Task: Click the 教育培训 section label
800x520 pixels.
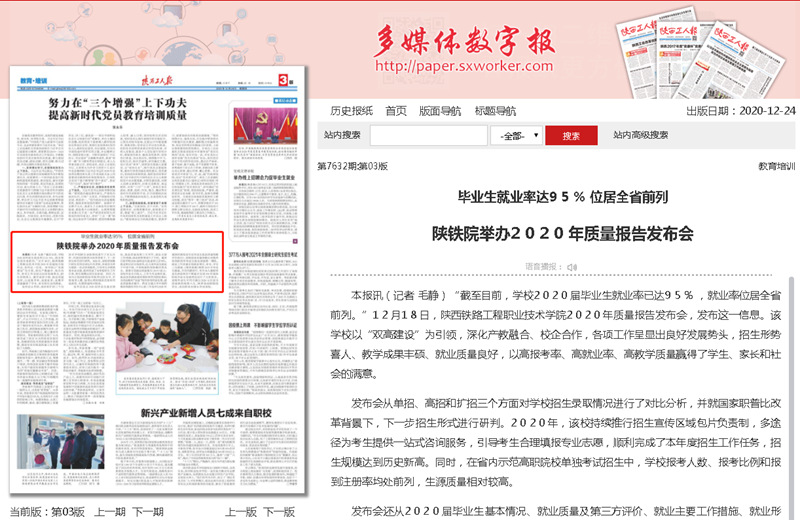Action: tap(777, 166)
